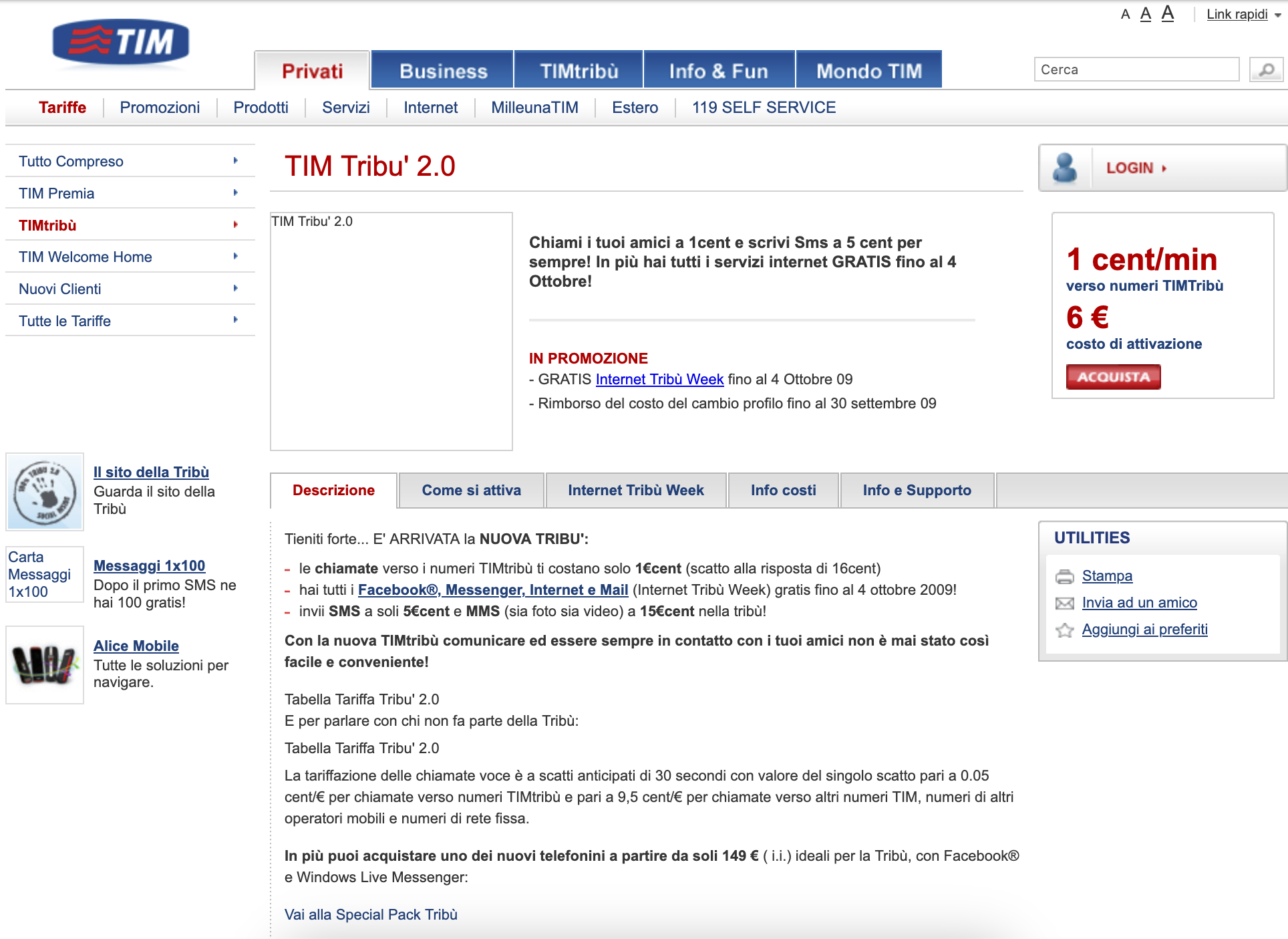This screenshot has height=939, width=1288.
Task: Expand the Tutto Compreso arrow
Action: (x=236, y=160)
